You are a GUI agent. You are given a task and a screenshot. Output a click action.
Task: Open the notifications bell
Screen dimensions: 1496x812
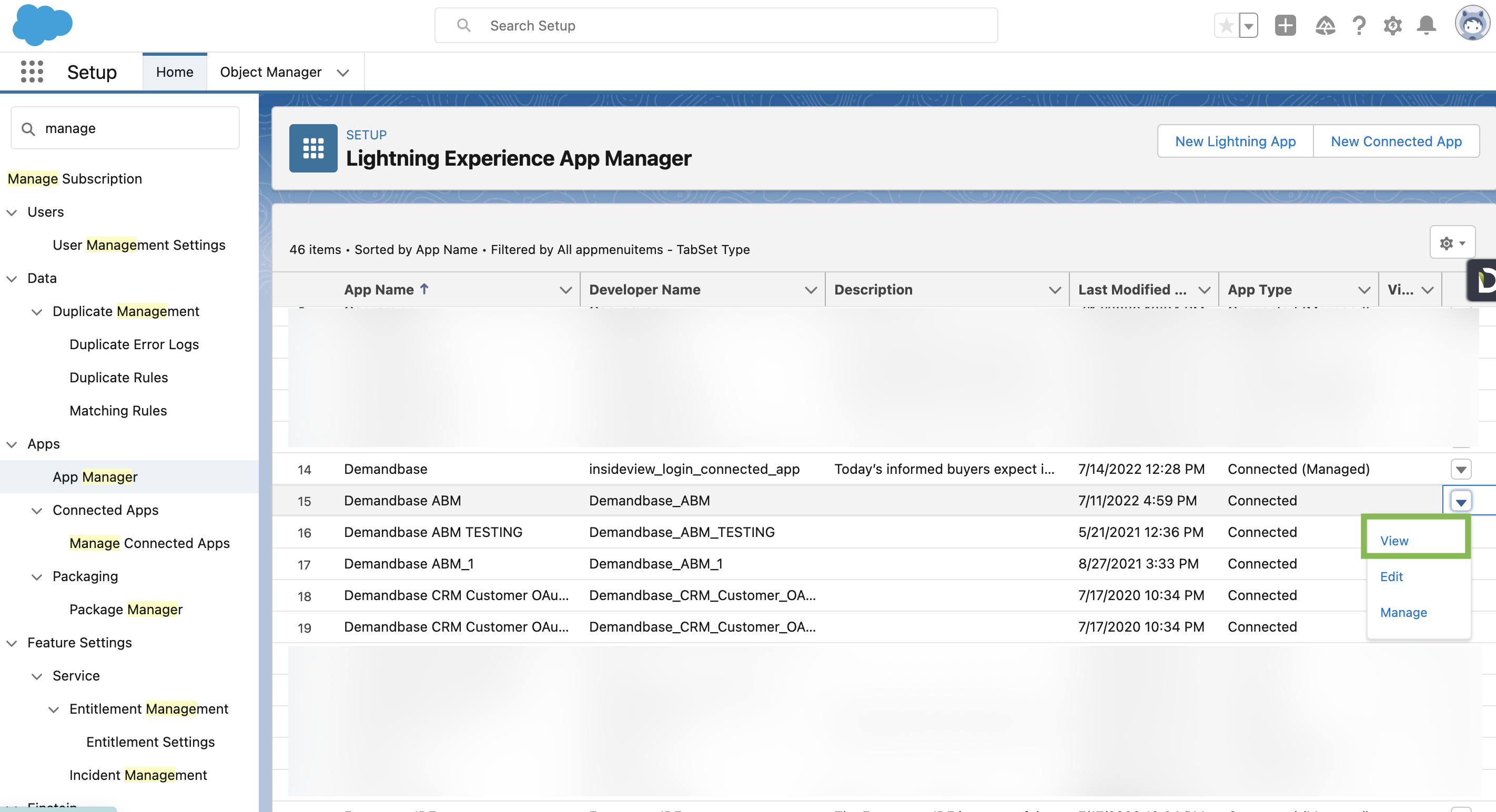tap(1426, 26)
